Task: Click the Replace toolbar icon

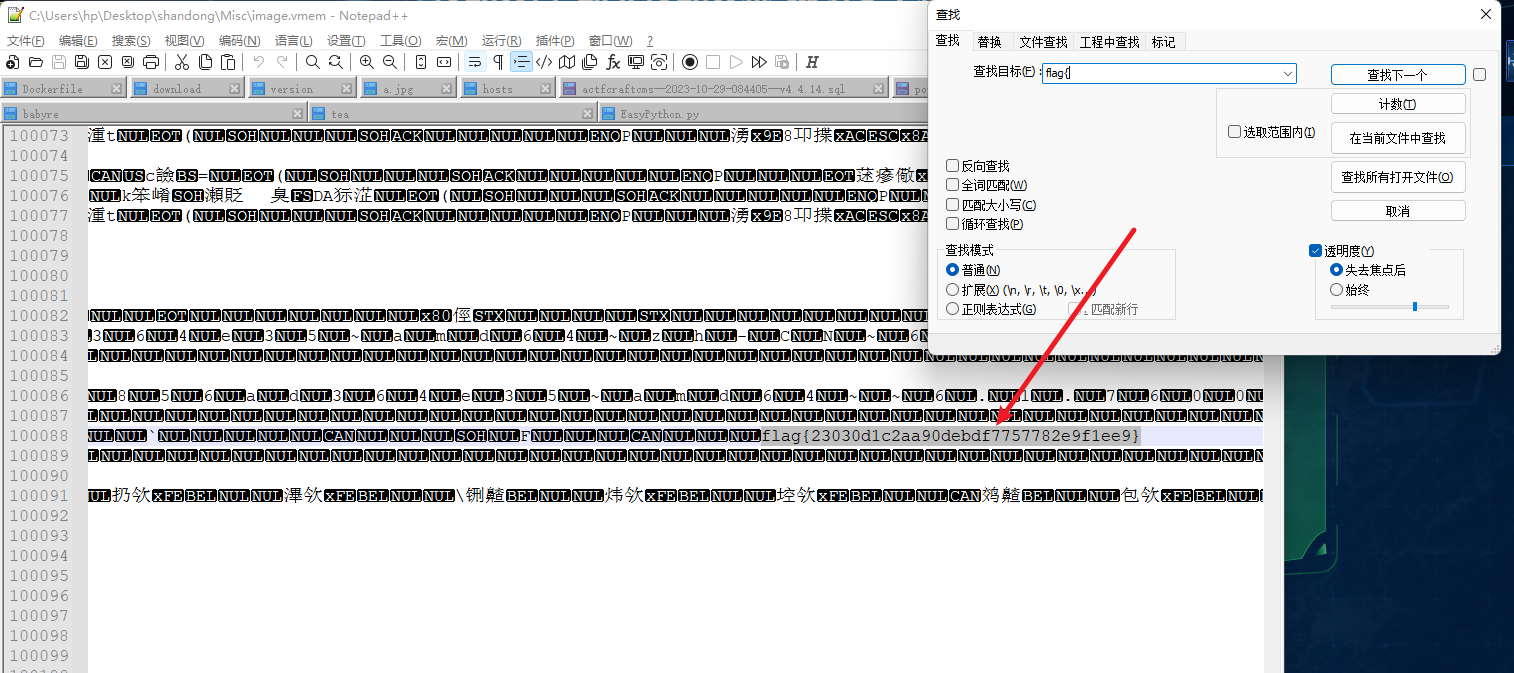Action: pos(335,62)
